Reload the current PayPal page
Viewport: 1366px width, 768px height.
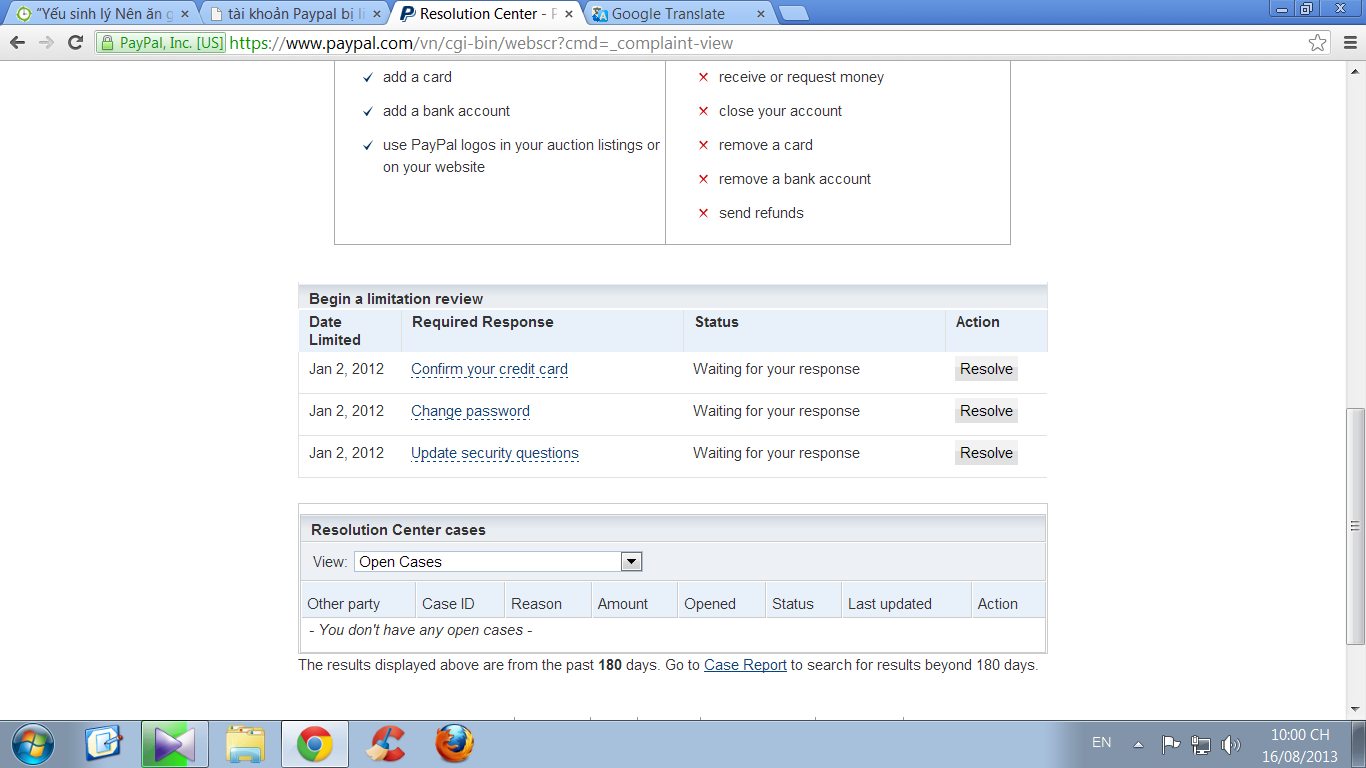75,43
